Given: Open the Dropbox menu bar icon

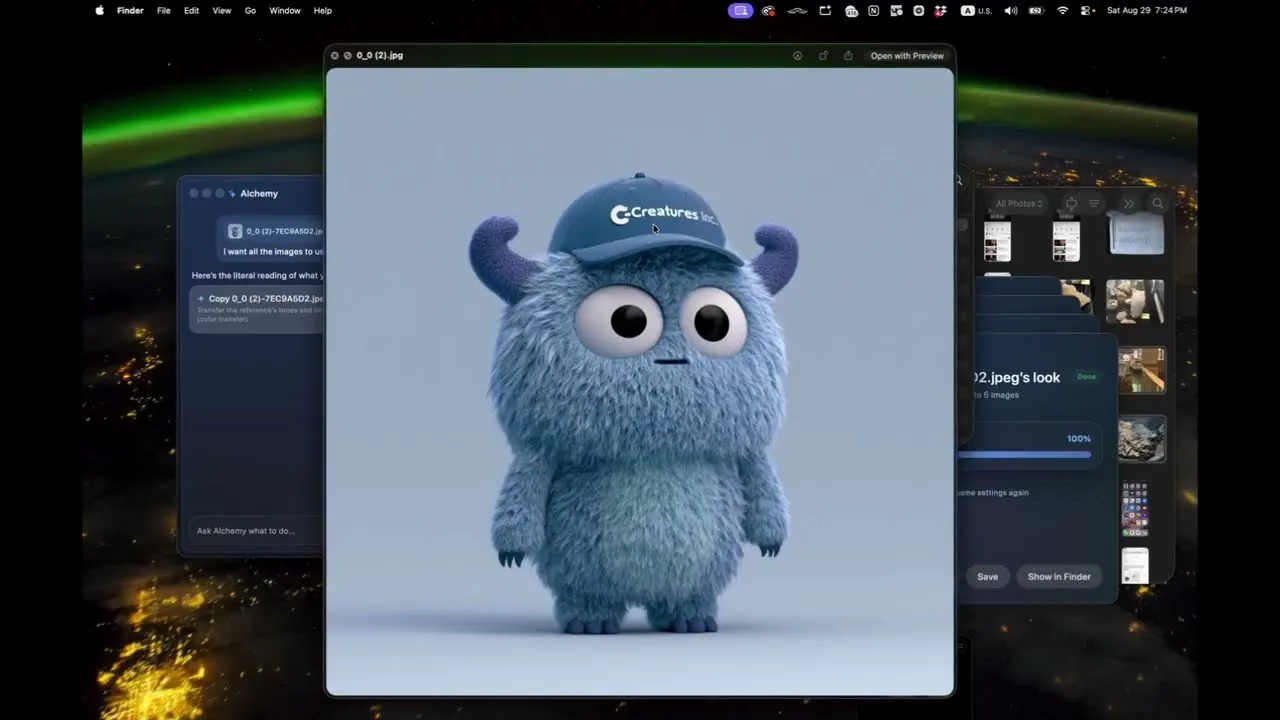Looking at the screenshot, I should click(941, 10).
